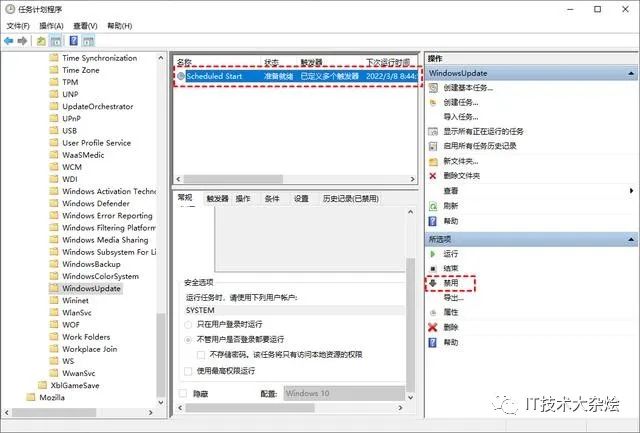
Task: Click the 创建任务 icon
Action: pos(433,102)
